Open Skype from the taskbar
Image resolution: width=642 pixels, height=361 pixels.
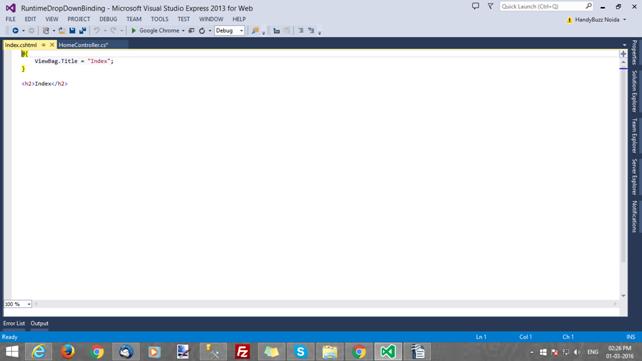(300, 352)
